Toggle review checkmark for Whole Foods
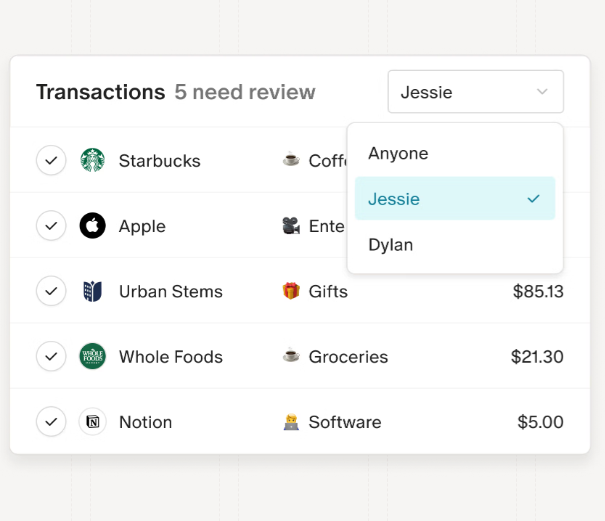The width and height of the screenshot is (605, 521). (51, 356)
